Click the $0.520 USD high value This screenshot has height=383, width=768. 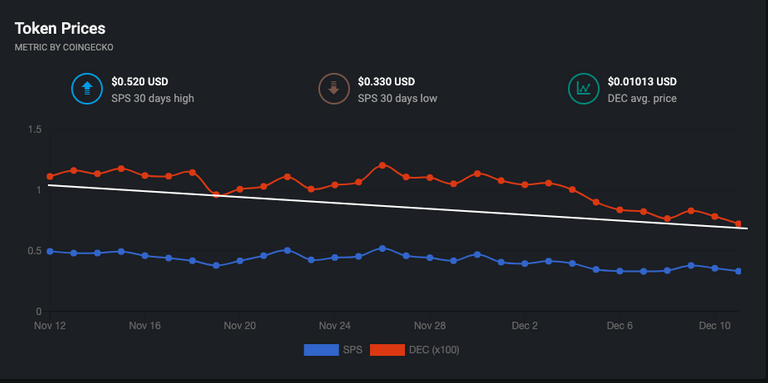140,81
